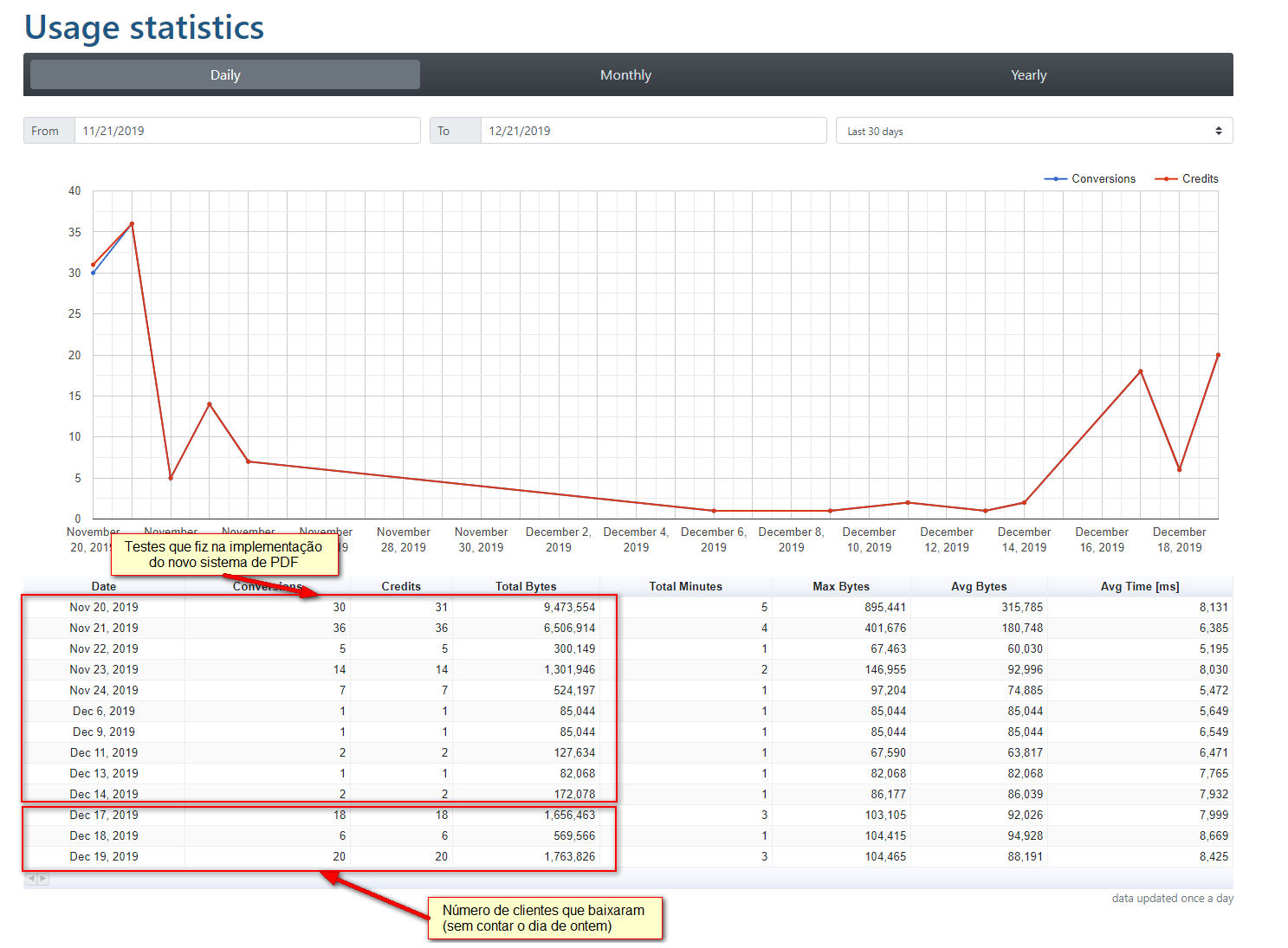Click the chart's final data point at 20
Viewport: 1288px width, 948px height.
[1218, 355]
